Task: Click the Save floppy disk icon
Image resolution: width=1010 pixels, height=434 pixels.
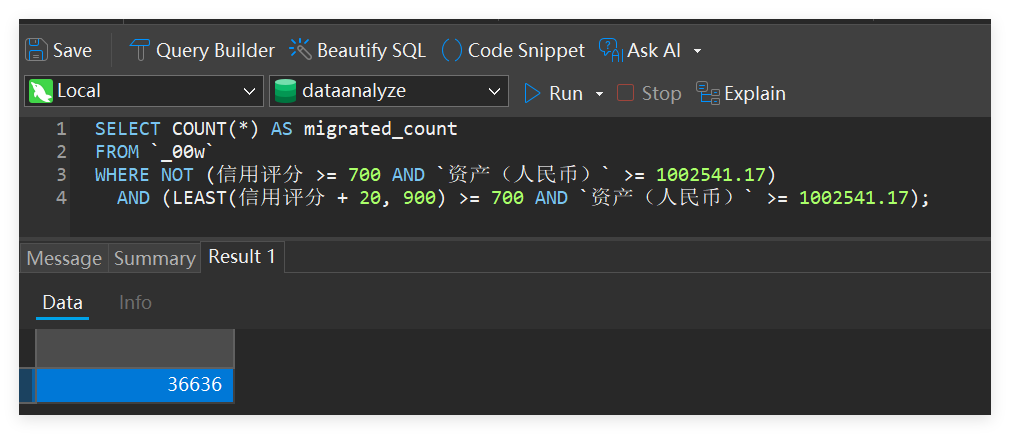Action: 36,50
